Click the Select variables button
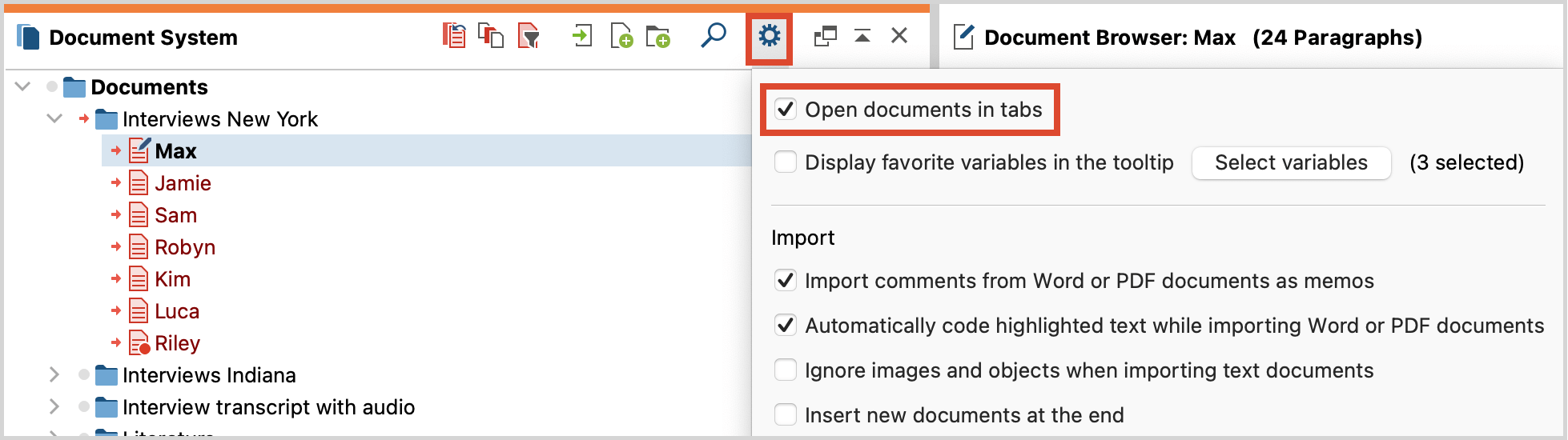 click(1291, 162)
